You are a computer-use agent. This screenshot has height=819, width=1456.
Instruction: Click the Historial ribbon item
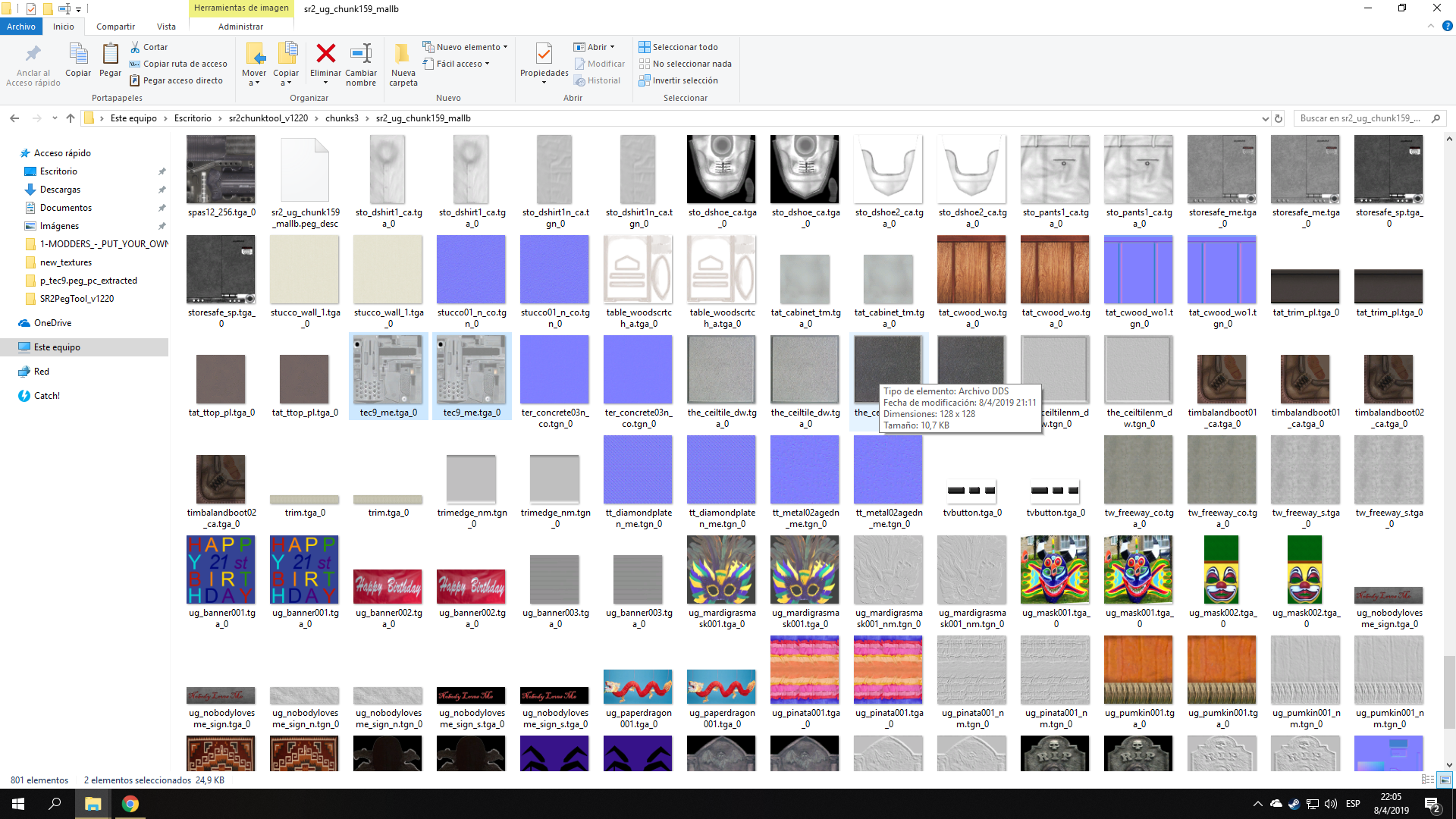(x=597, y=80)
